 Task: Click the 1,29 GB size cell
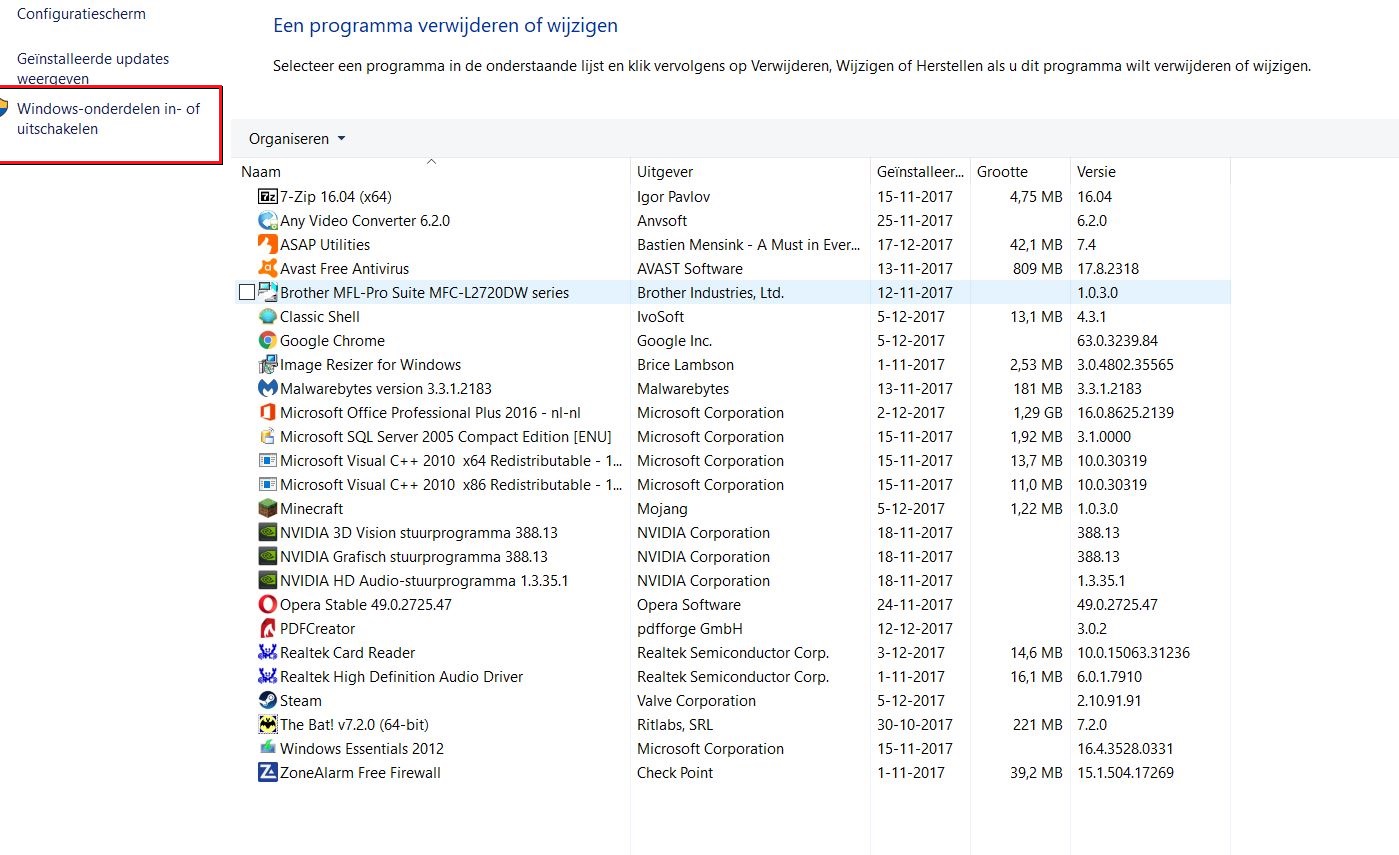point(1036,413)
